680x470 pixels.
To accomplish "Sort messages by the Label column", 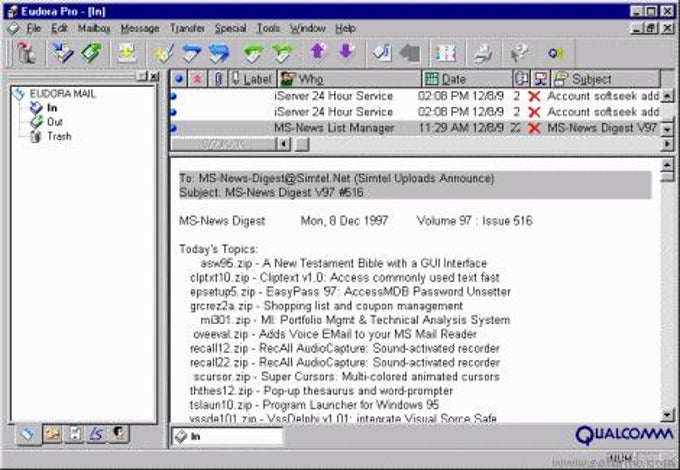I will [x=252, y=79].
